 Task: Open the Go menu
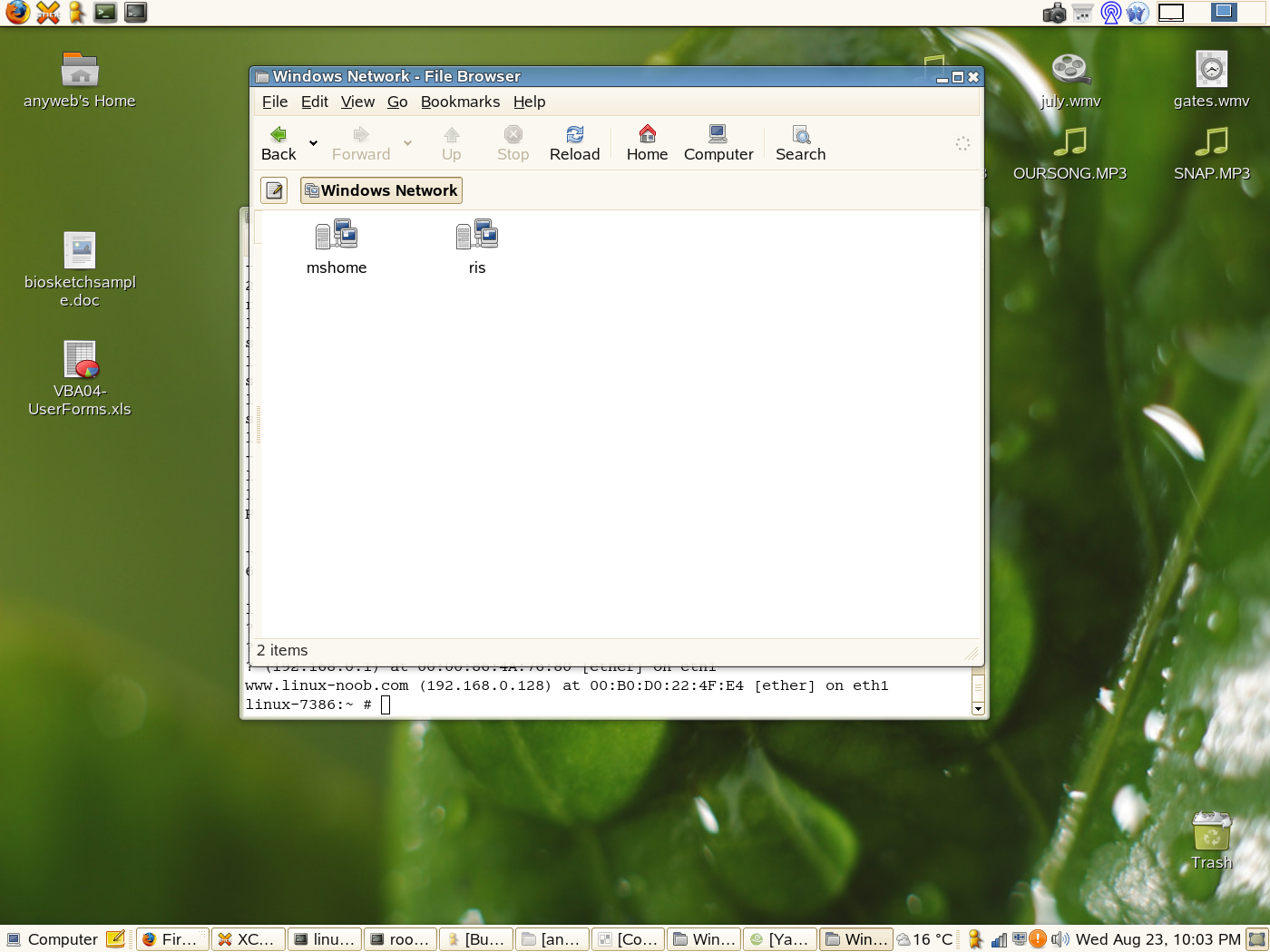[397, 102]
